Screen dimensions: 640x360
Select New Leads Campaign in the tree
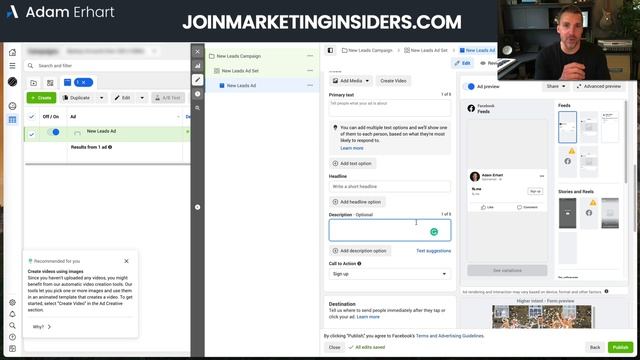[238, 56]
